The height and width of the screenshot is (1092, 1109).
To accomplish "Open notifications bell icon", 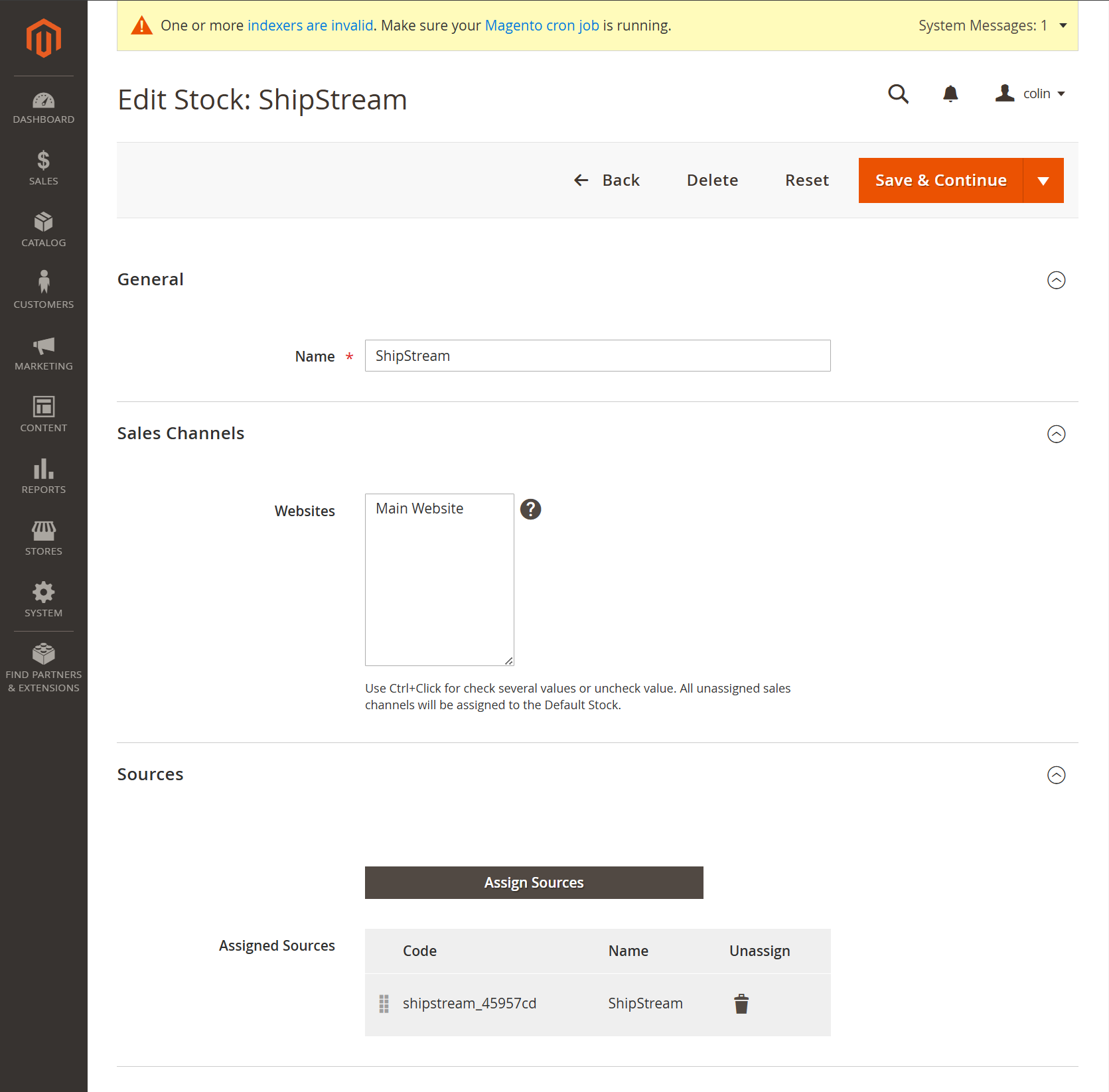I will [950, 94].
